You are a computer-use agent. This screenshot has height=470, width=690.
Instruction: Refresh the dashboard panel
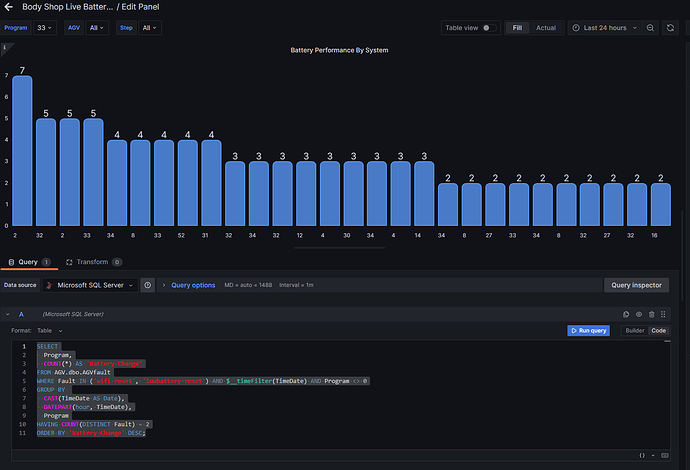point(671,28)
